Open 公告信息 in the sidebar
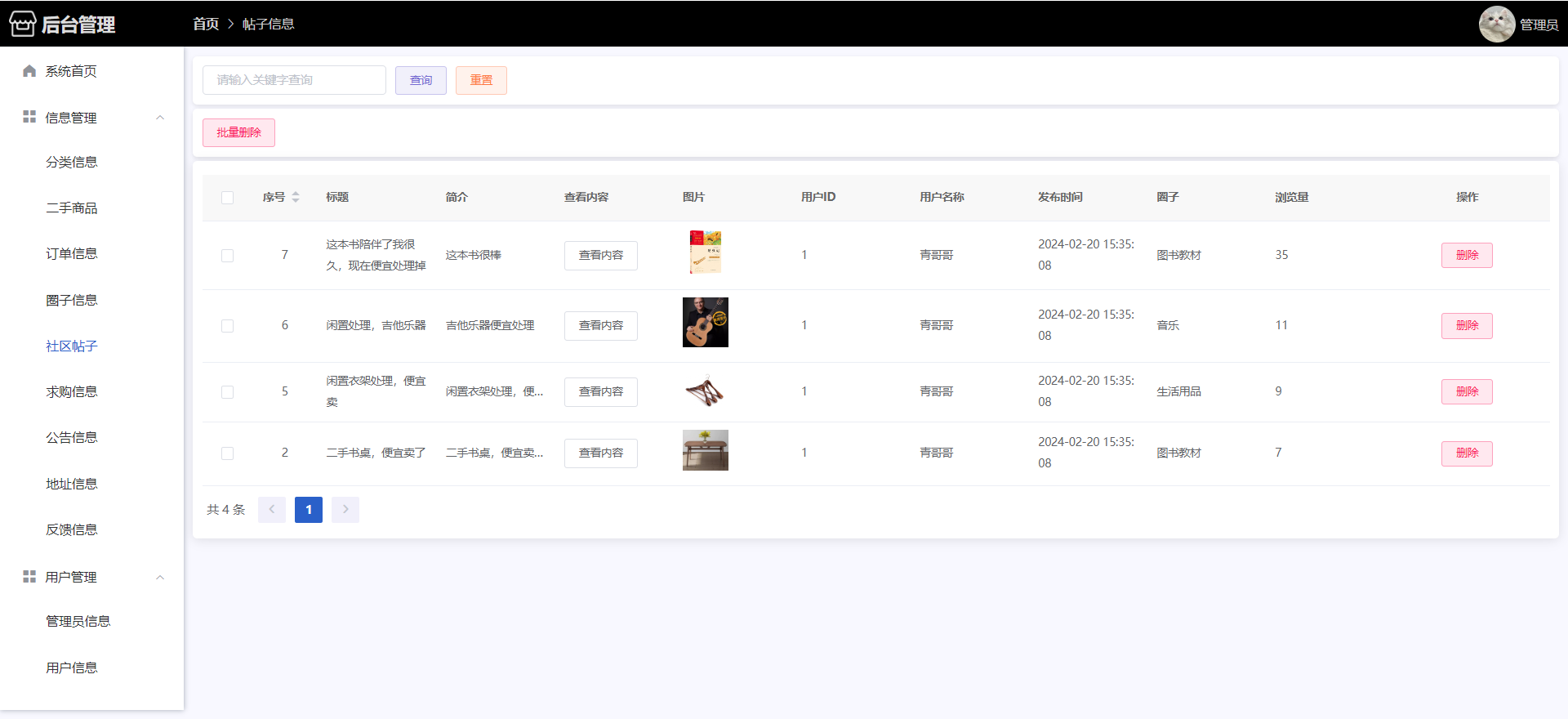1568x719 pixels. tap(72, 438)
